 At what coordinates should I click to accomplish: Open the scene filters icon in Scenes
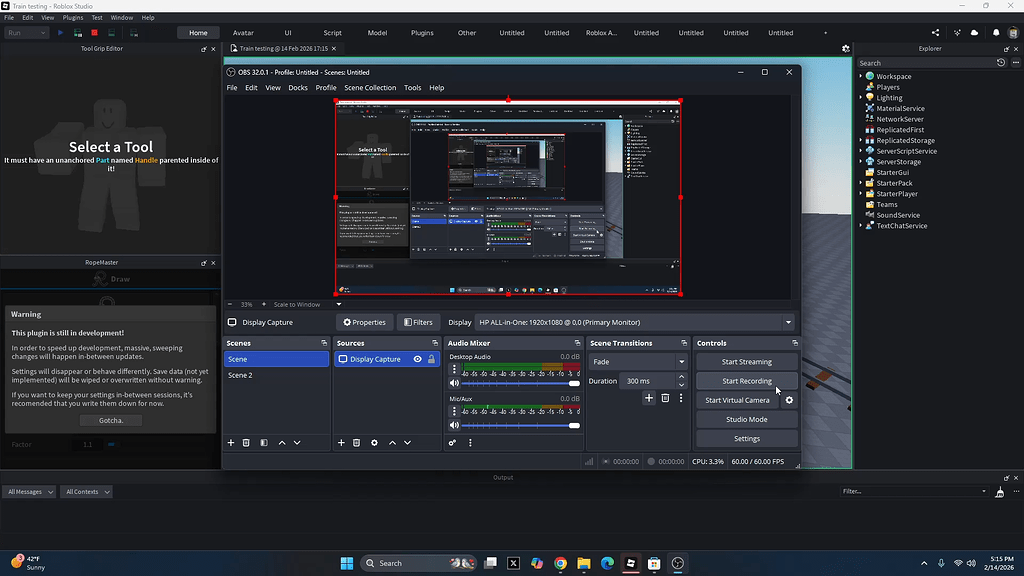(264, 443)
